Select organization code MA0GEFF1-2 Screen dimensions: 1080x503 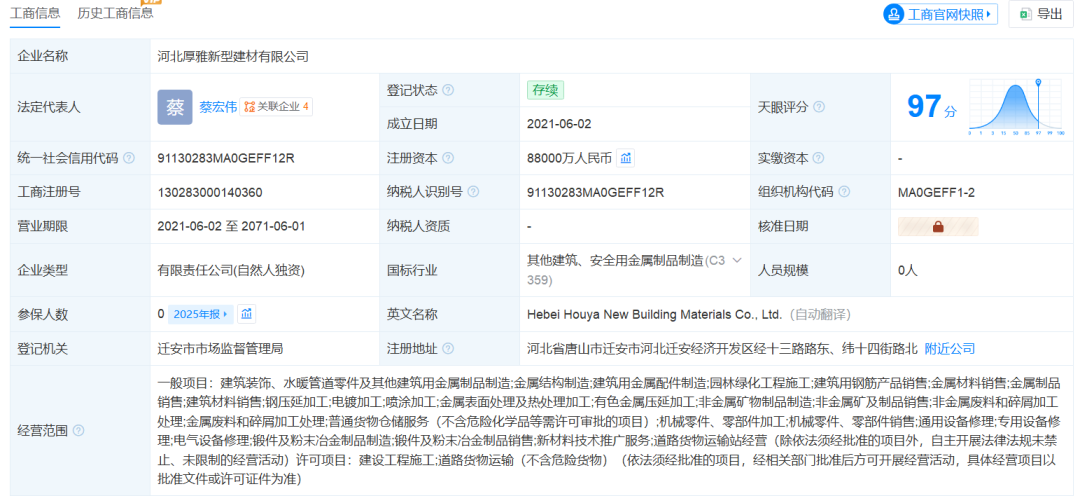(936, 192)
